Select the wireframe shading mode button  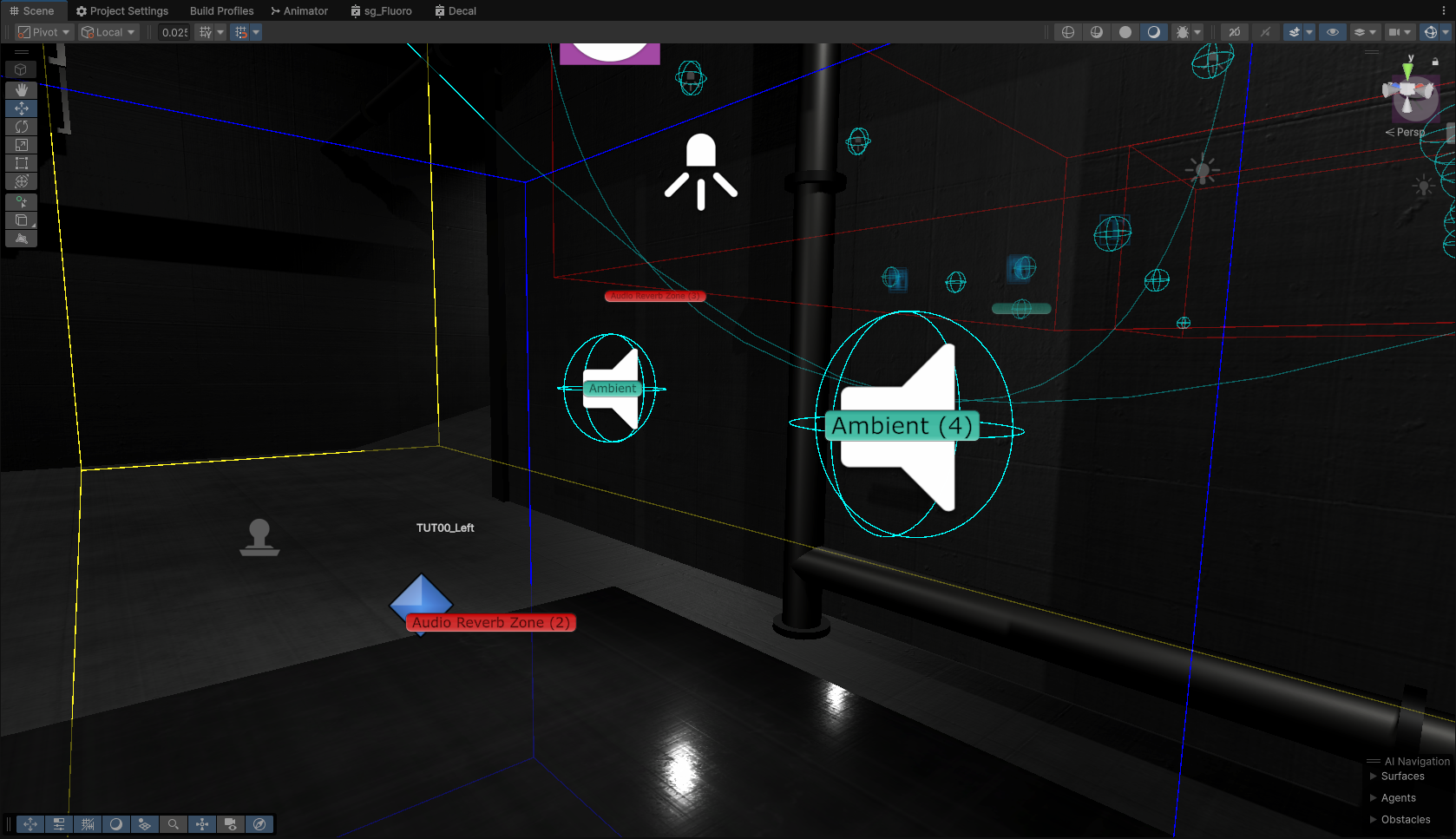click(x=1068, y=32)
